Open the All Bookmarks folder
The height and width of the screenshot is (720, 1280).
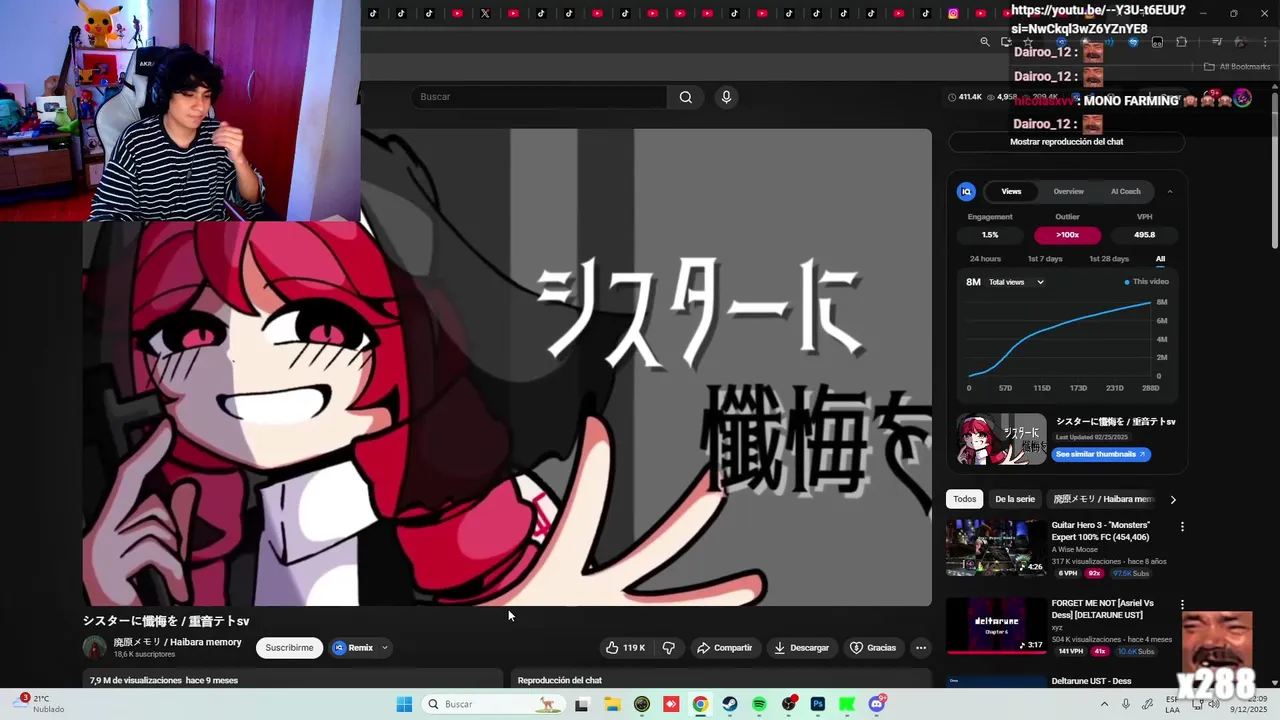pyautogui.click(x=1237, y=67)
